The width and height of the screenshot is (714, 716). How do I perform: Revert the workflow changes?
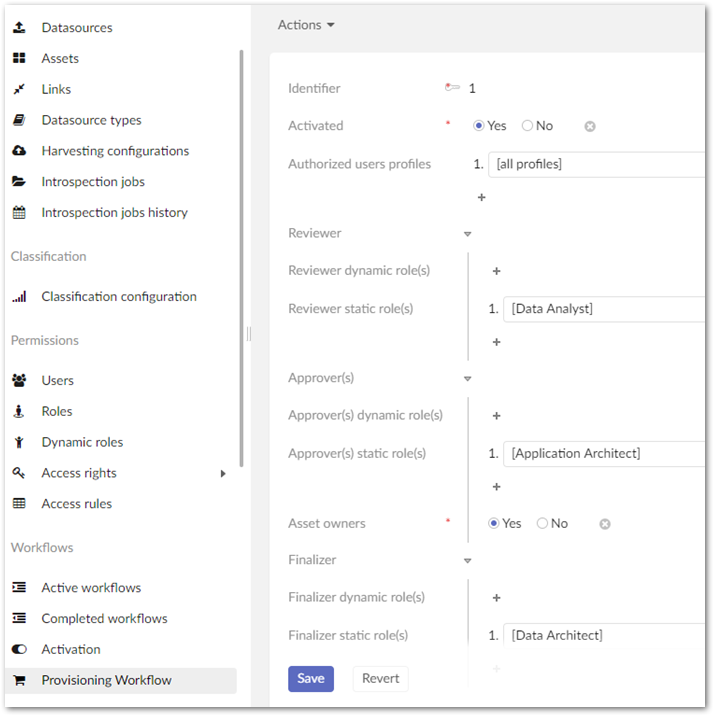pos(380,679)
